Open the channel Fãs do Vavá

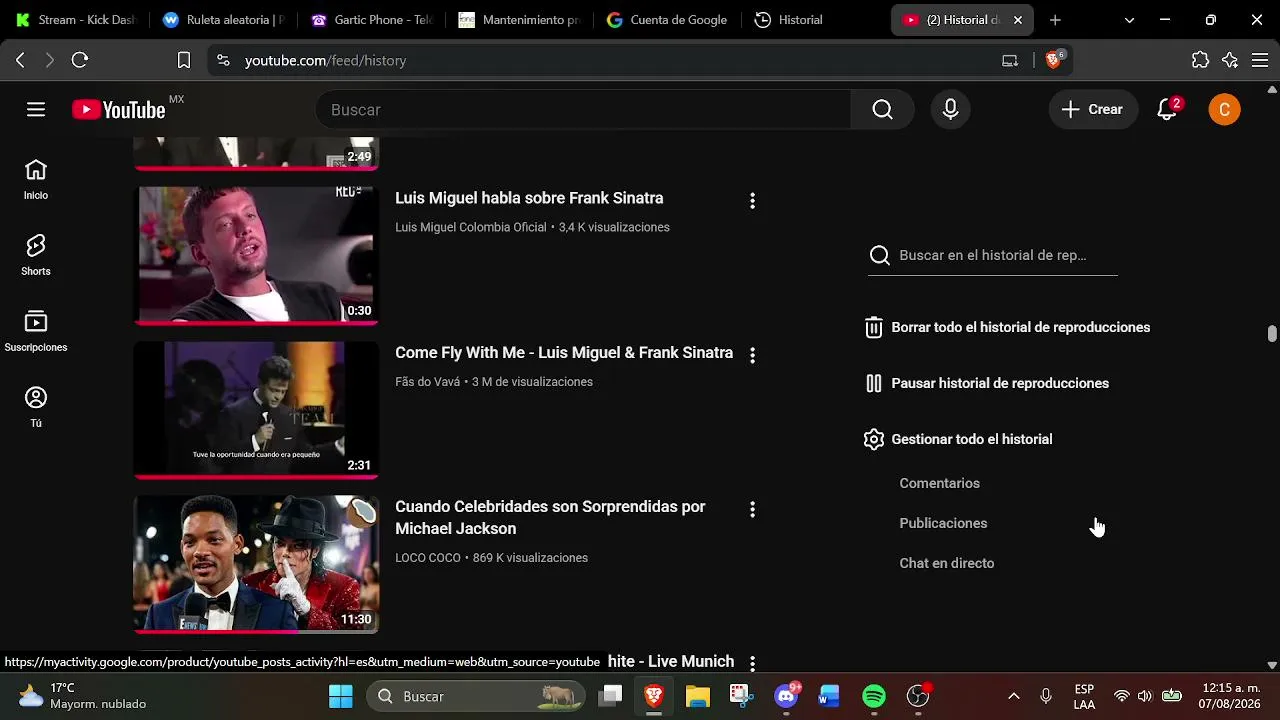(428, 382)
